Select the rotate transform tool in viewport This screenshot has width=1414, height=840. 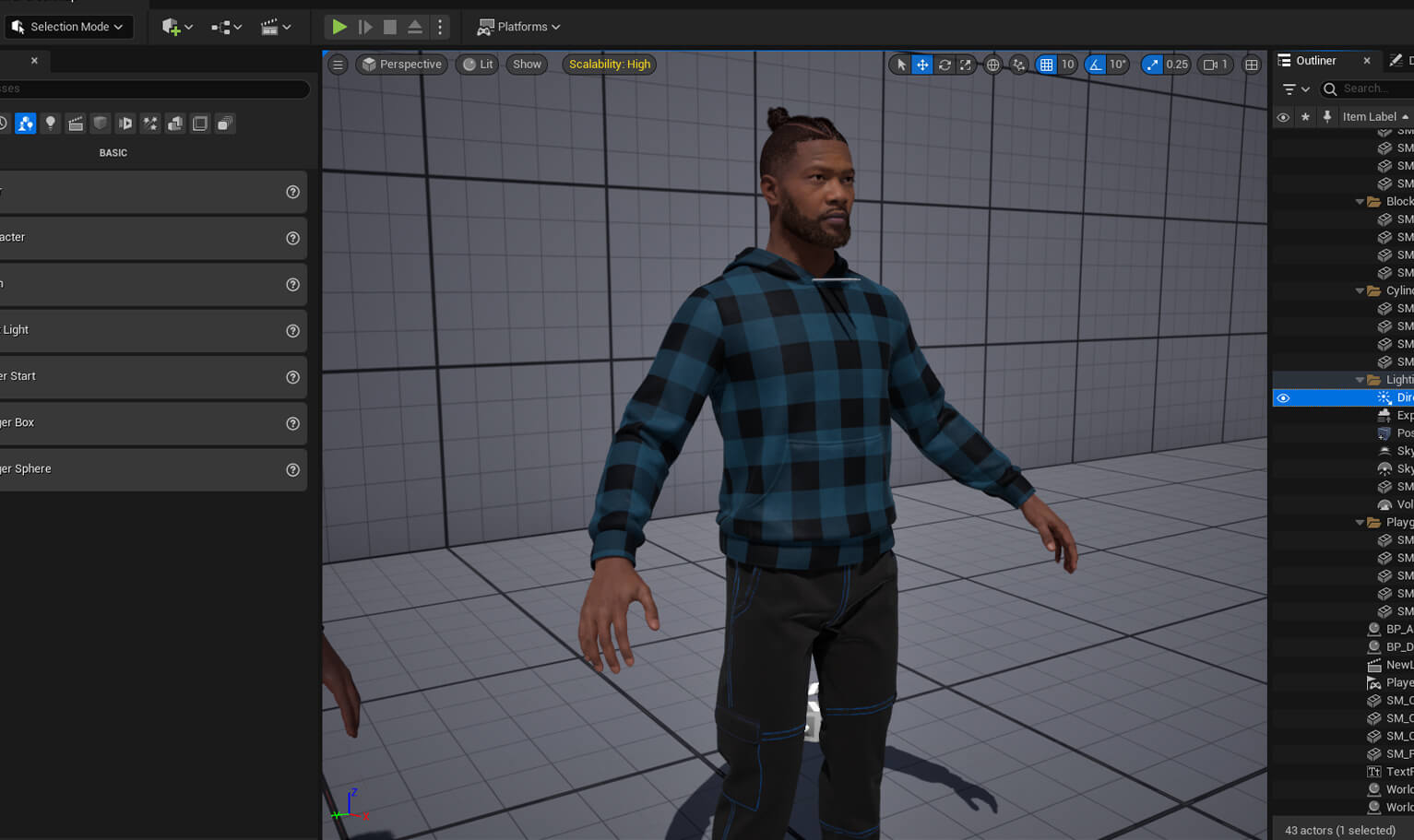click(944, 65)
